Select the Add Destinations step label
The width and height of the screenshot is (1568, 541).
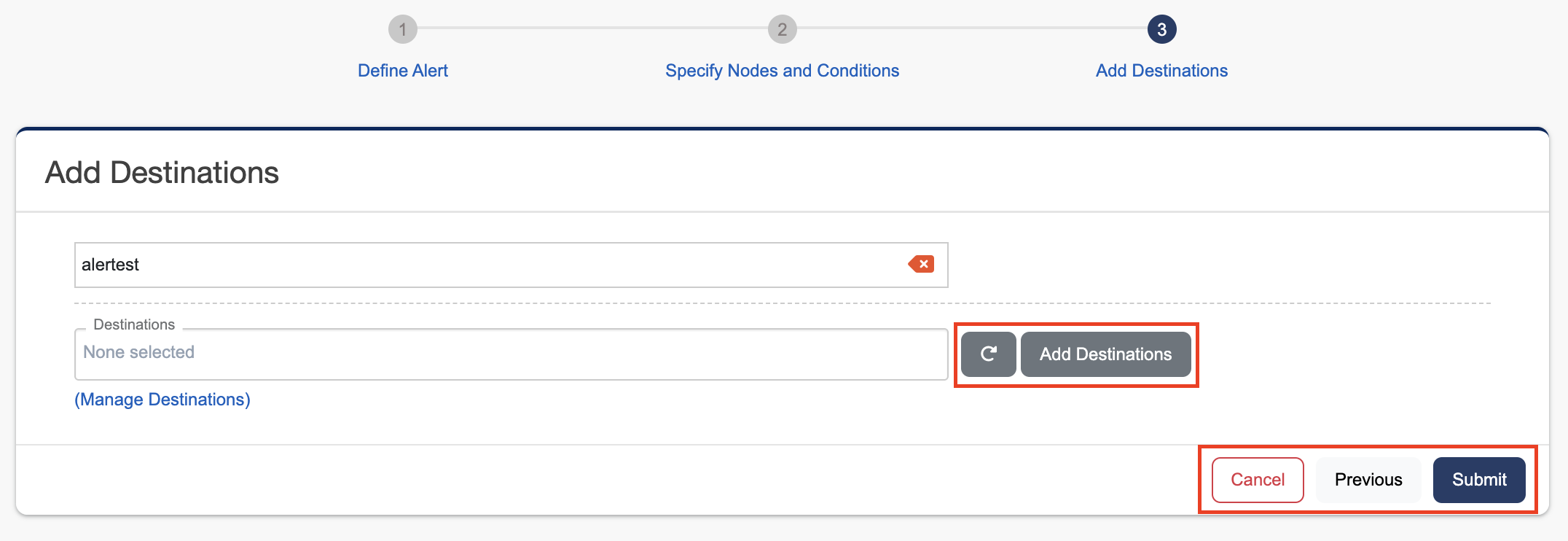coord(1161,71)
